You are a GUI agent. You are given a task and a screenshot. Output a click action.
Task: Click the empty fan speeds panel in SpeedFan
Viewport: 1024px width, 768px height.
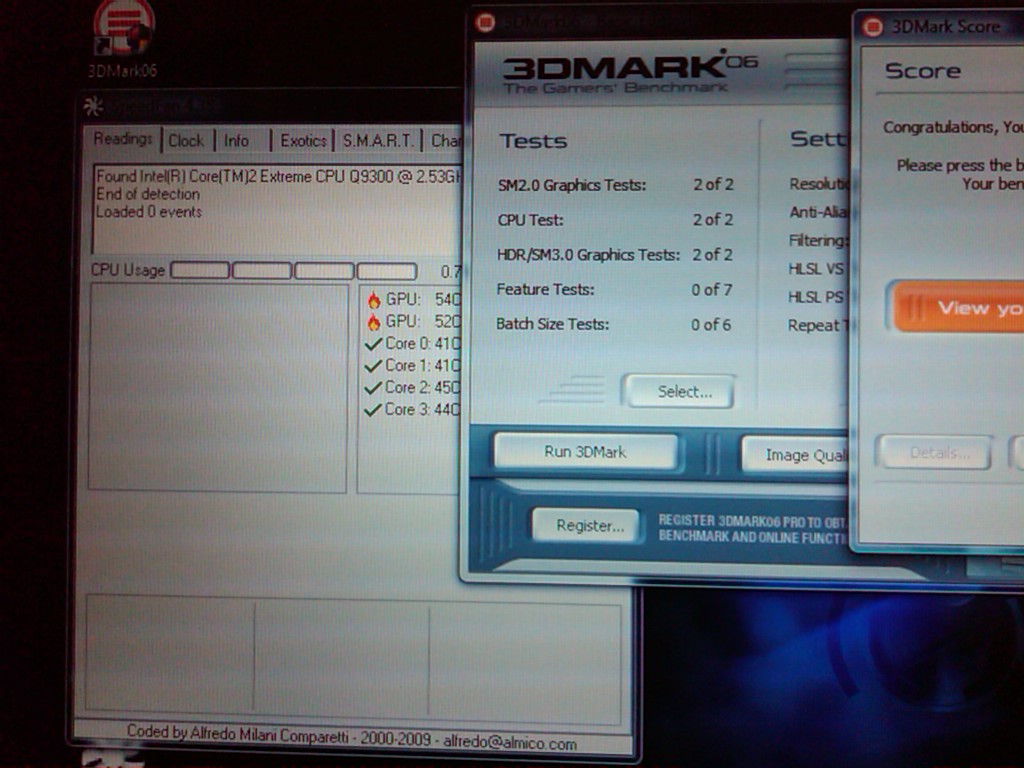[x=217, y=388]
